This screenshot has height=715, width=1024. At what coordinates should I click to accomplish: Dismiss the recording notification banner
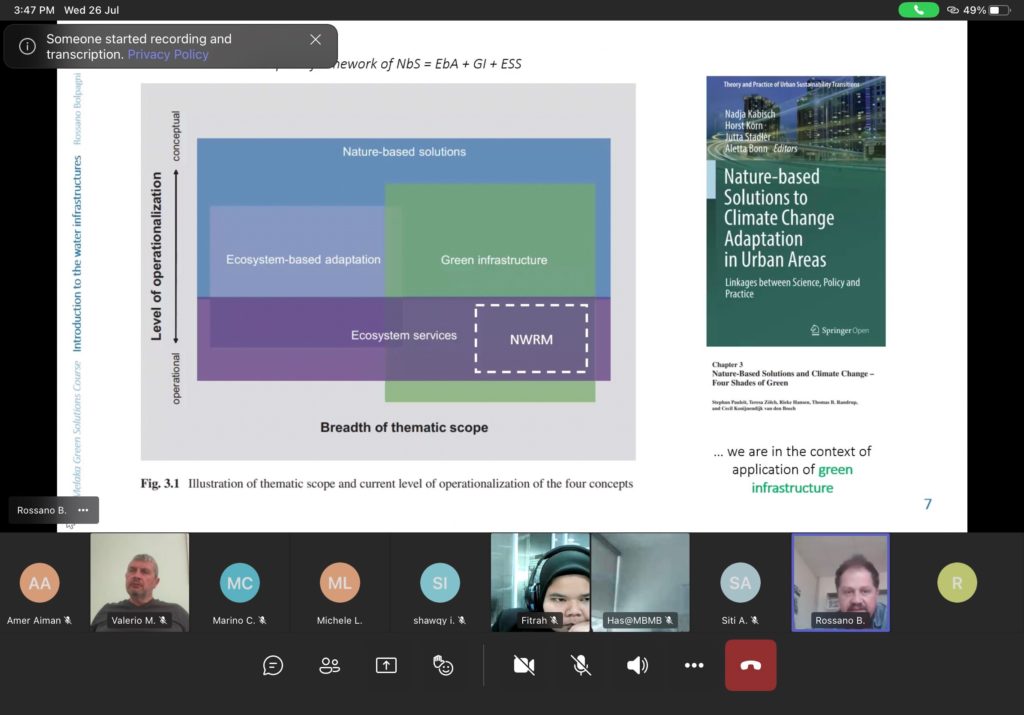coord(316,39)
